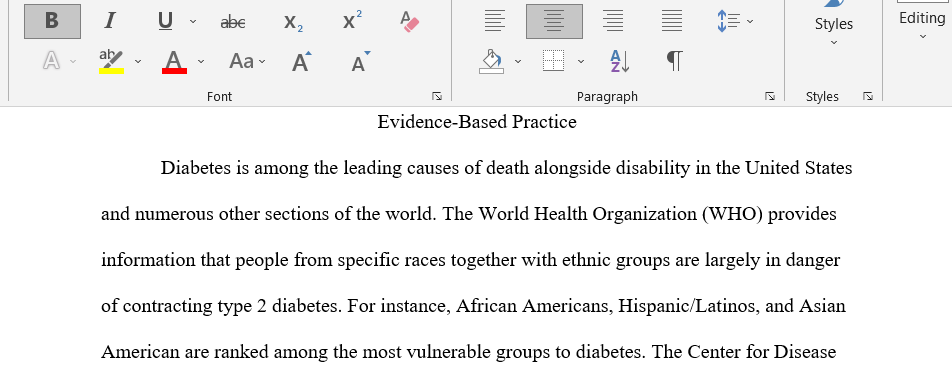Open Shading color dropdown arrow

tap(518, 61)
